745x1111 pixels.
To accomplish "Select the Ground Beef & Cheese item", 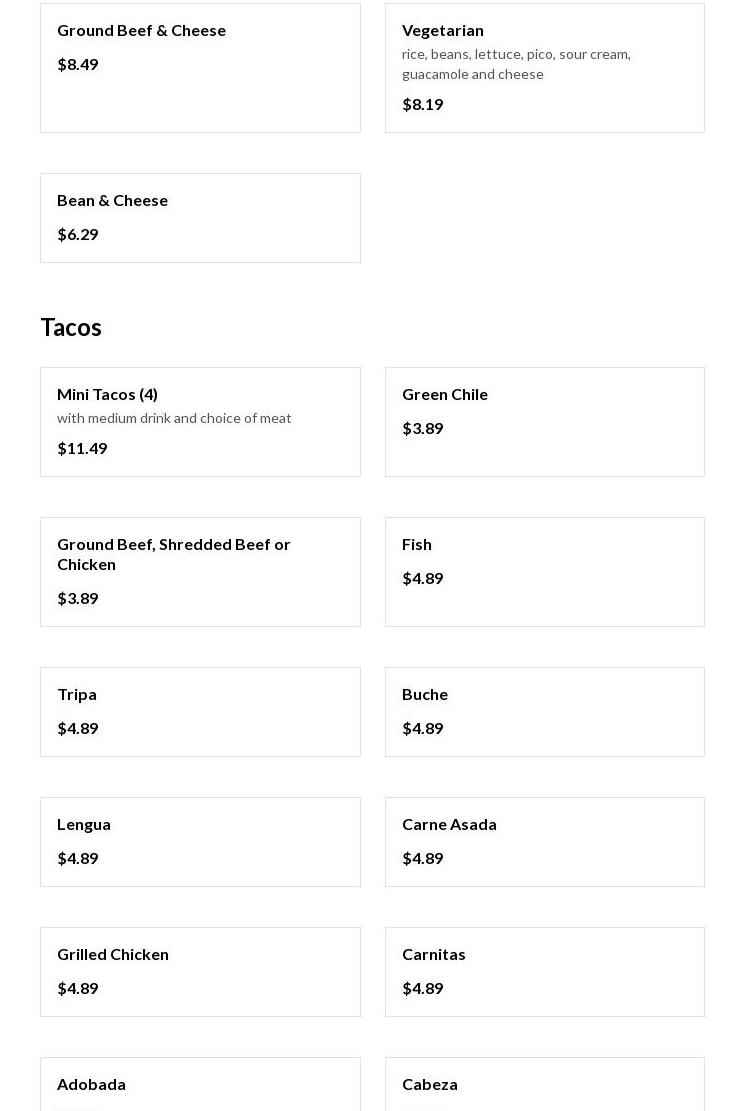I will click(x=200, y=67).
